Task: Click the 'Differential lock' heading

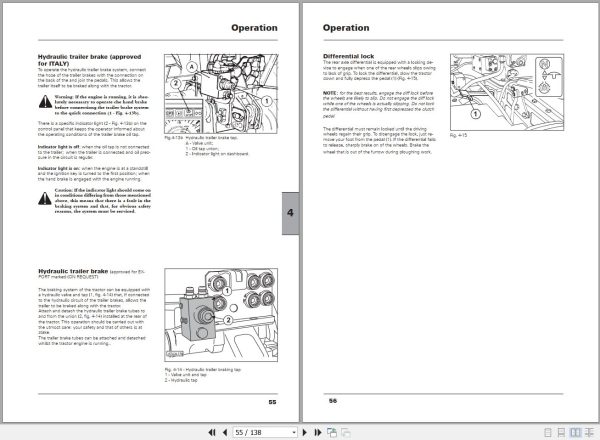Action: 349,56
